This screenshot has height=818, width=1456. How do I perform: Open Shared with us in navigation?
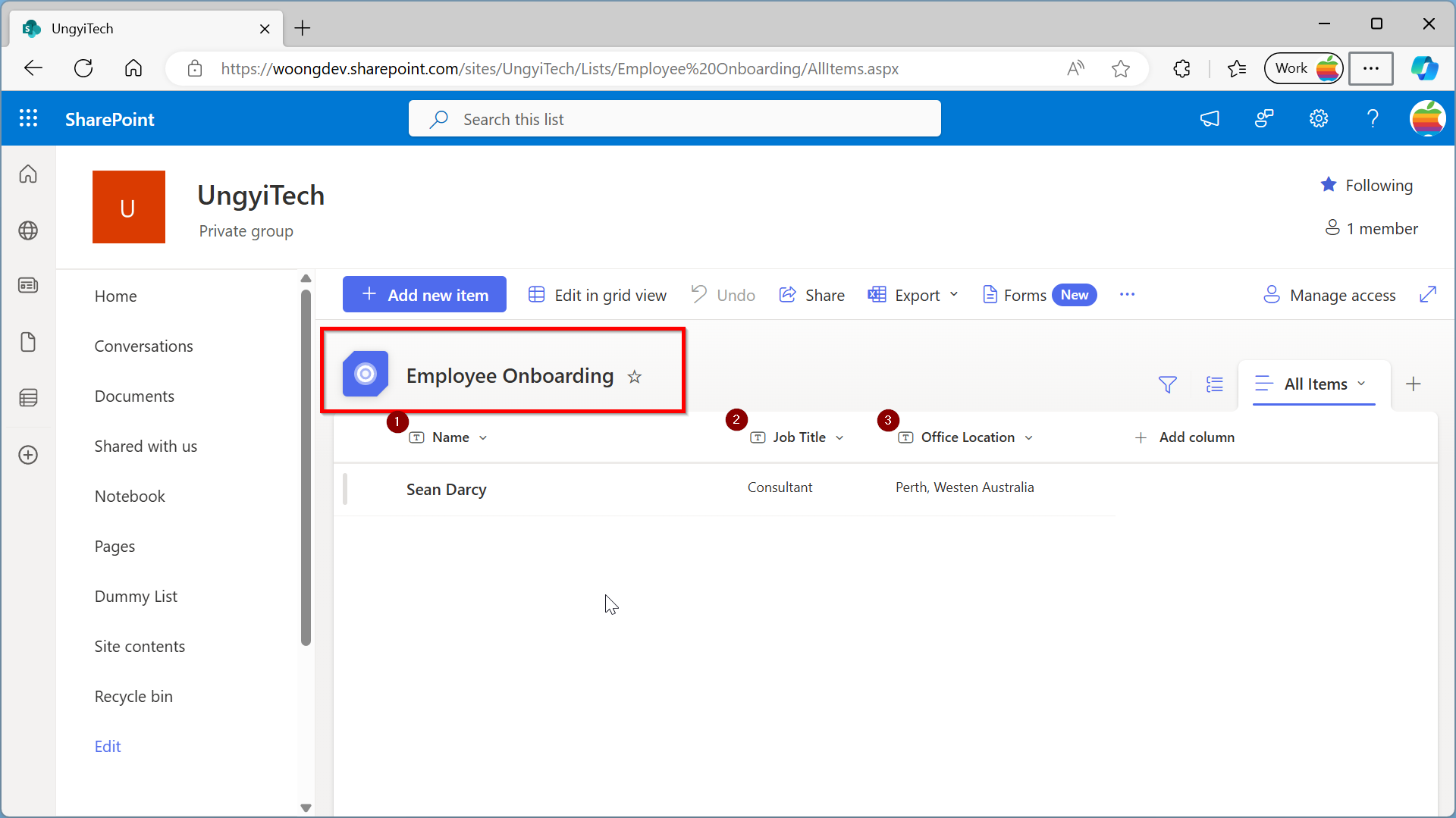tap(146, 447)
